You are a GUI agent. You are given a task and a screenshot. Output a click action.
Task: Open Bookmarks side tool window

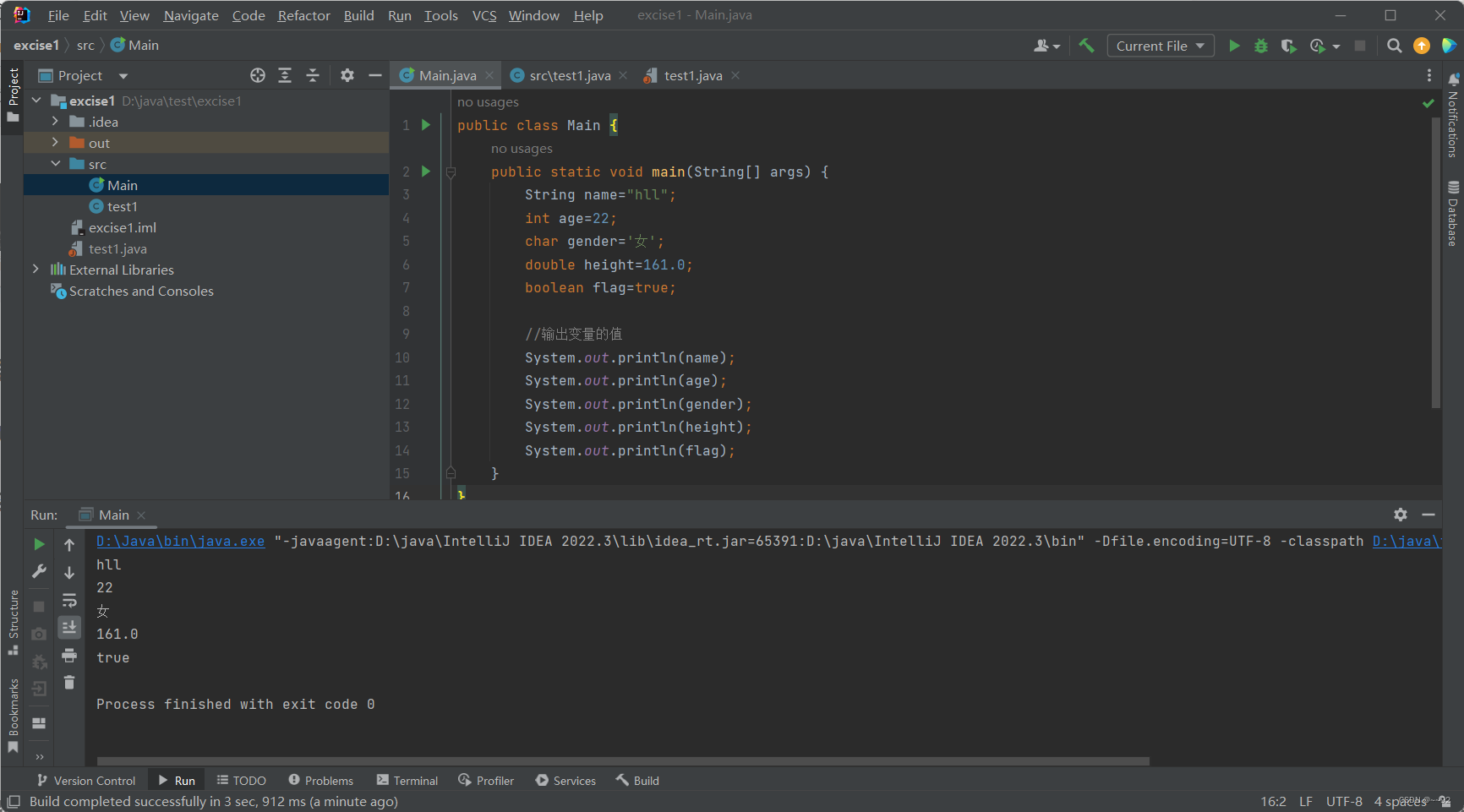(x=14, y=715)
